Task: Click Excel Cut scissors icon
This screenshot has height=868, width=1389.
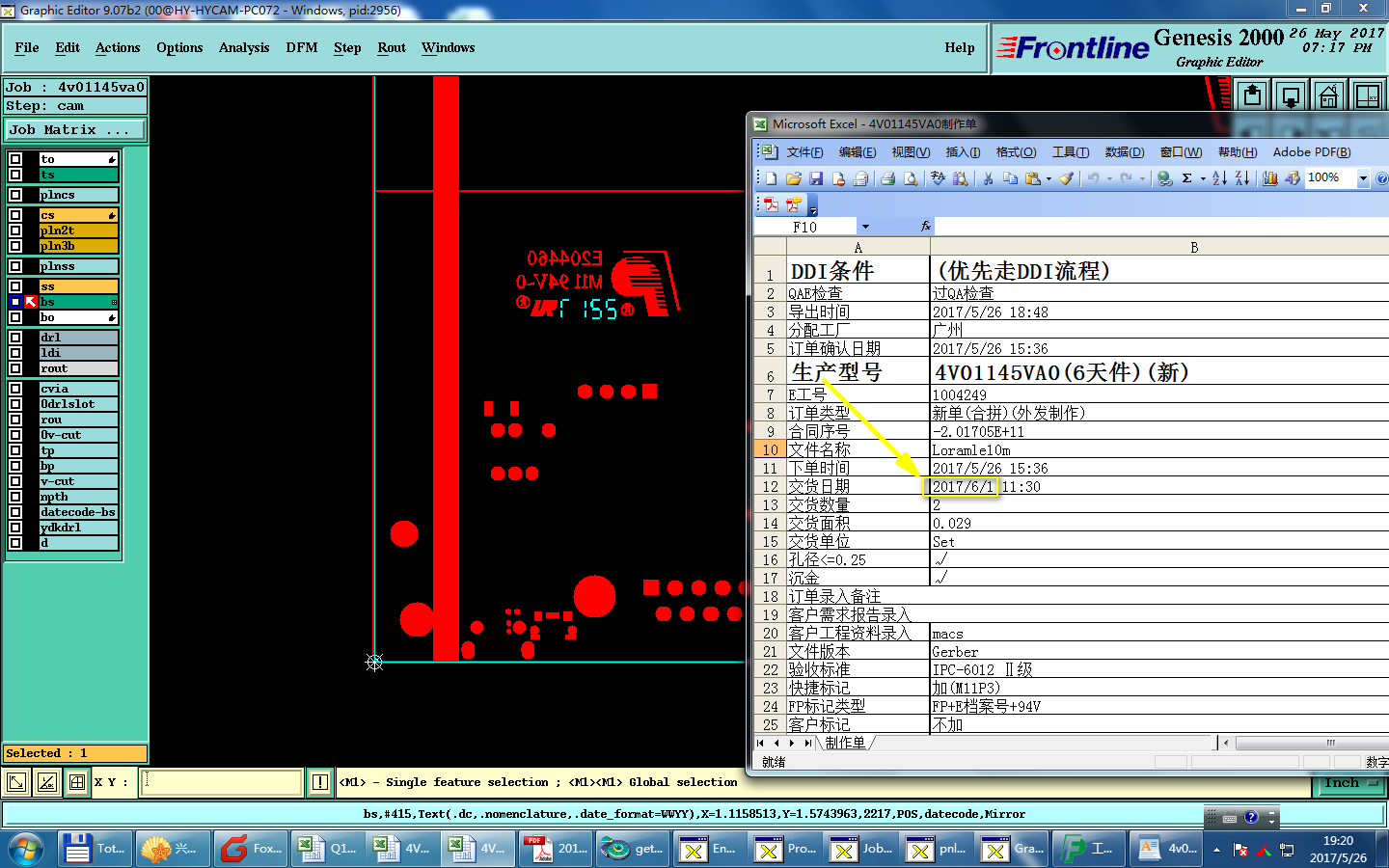Action: 988,178
